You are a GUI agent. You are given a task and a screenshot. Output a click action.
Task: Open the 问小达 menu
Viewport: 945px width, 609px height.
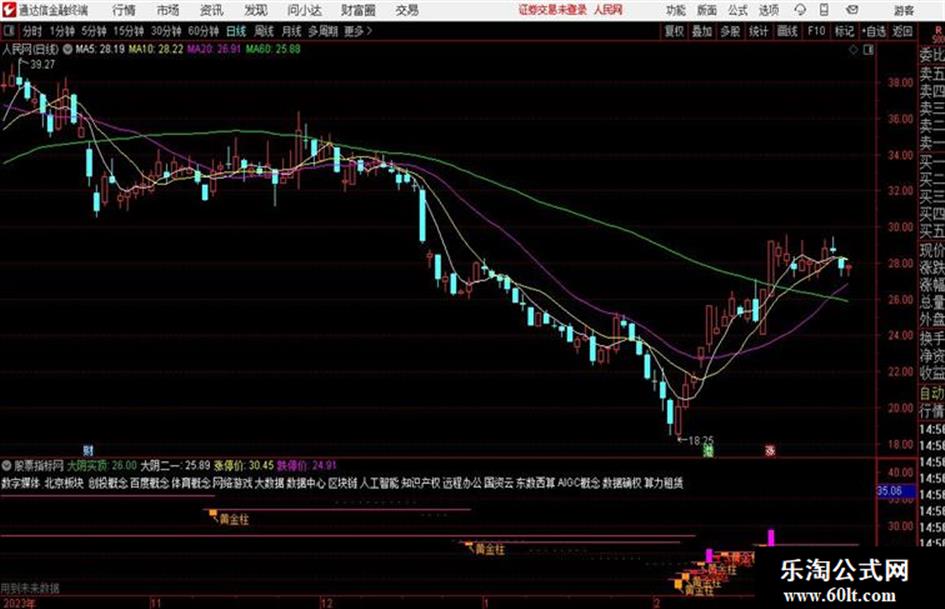(304, 10)
